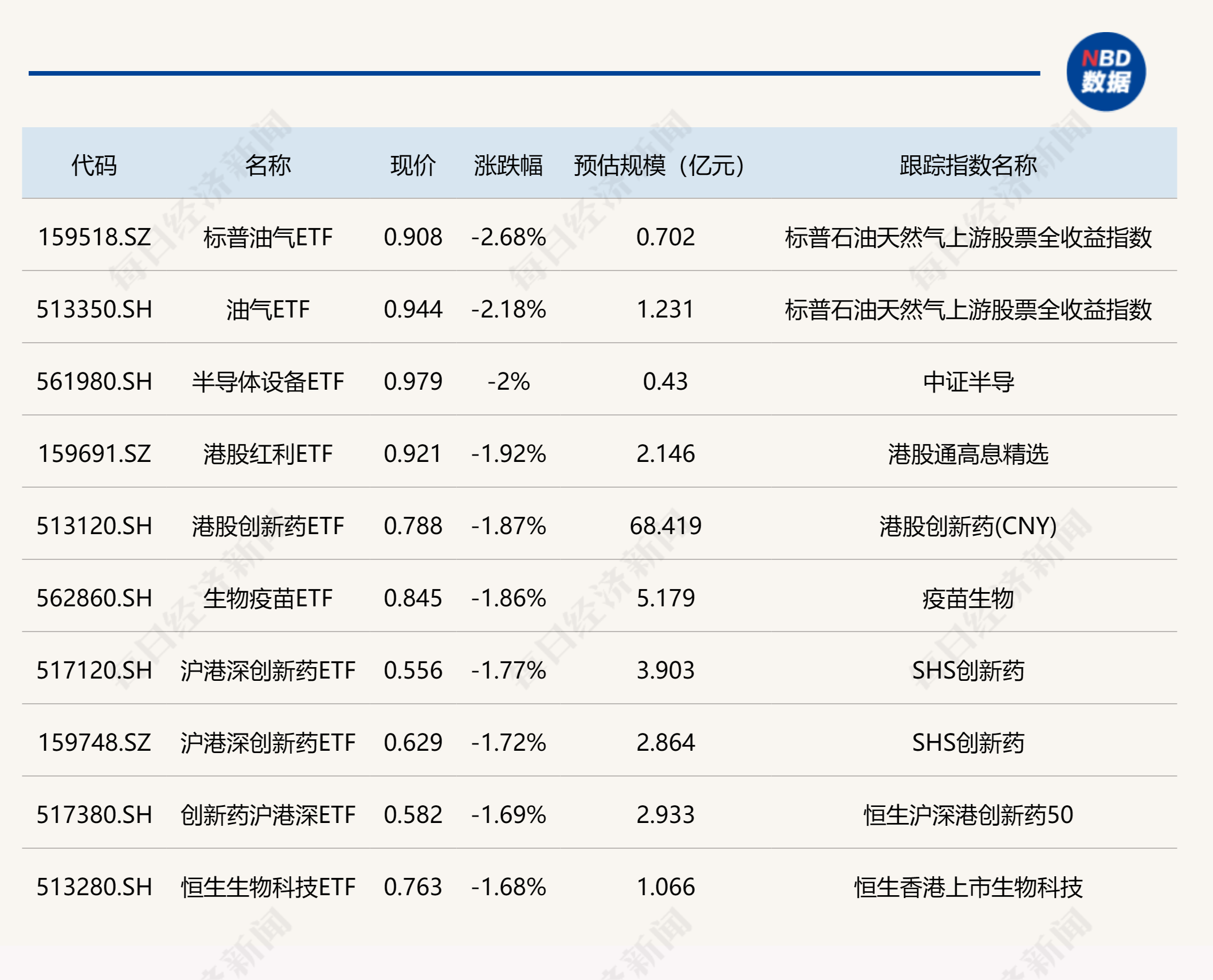Click the 现价 column header
Image resolution: width=1213 pixels, height=980 pixels.
(413, 166)
